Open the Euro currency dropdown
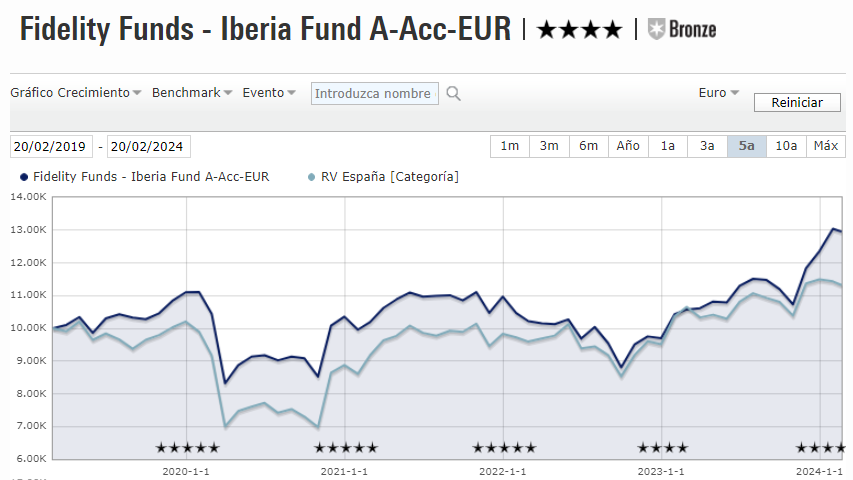The image size is (853, 480). coord(718,93)
